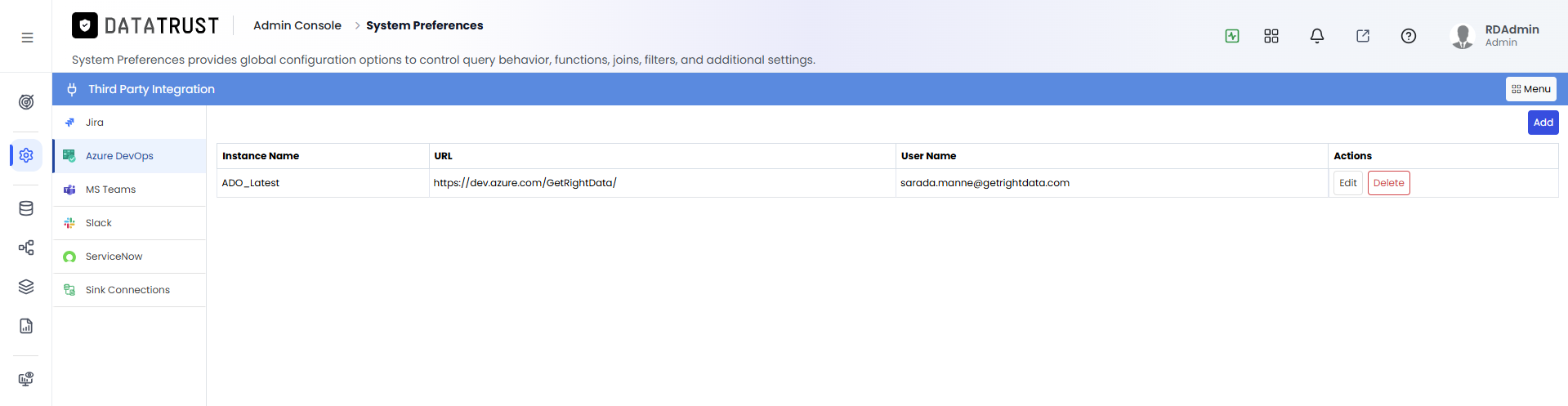Click the ServiceNow logo icon
1568x406 pixels.
pos(69,257)
